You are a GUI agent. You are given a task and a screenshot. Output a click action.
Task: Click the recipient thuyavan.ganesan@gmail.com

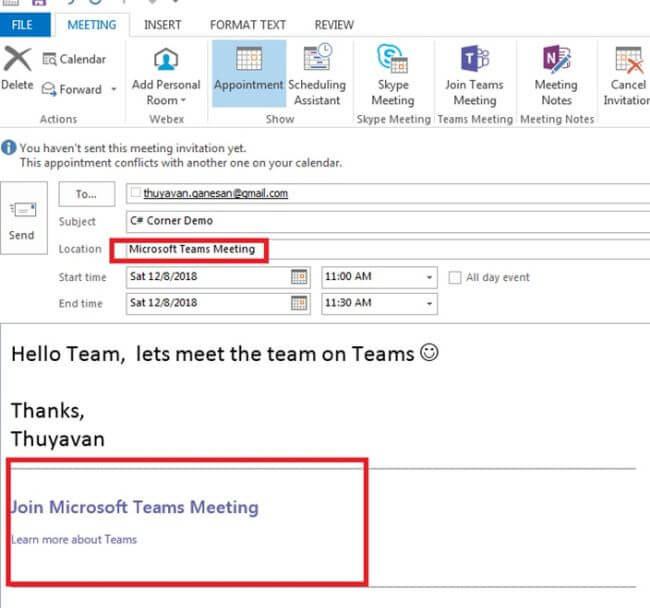216,193
